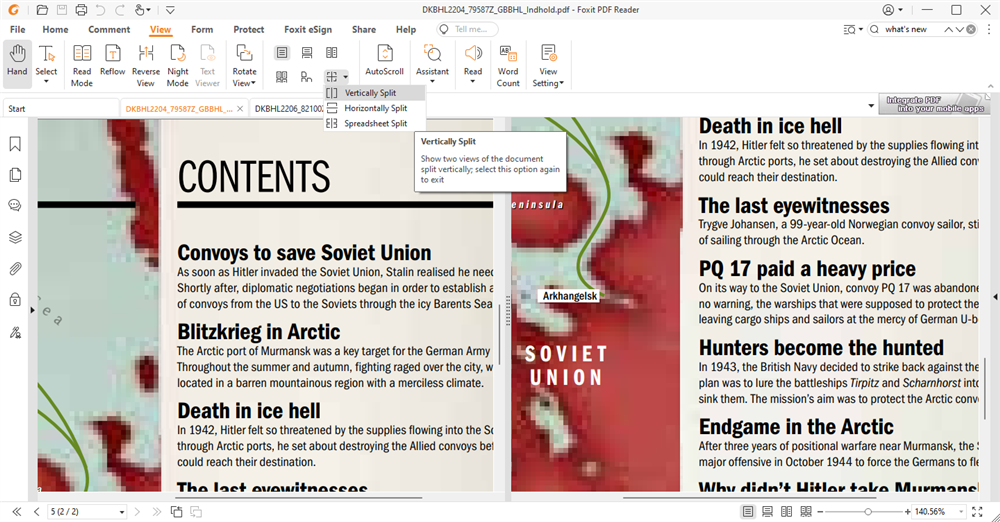Switch to the Comment ribbon tab
This screenshot has height=522, width=1000.
109,30
